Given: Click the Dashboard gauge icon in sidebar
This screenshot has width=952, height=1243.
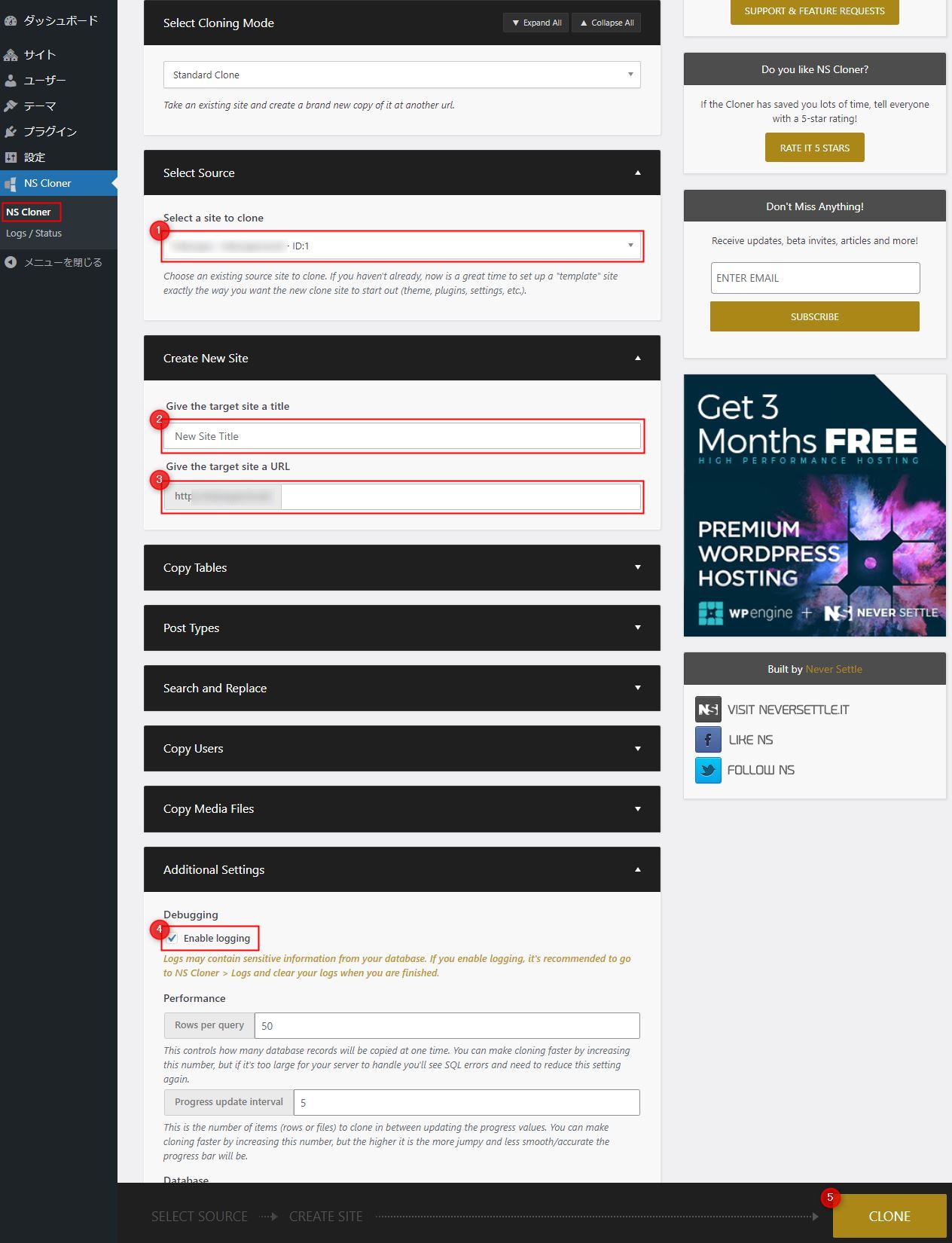Looking at the screenshot, I should pos(11,21).
